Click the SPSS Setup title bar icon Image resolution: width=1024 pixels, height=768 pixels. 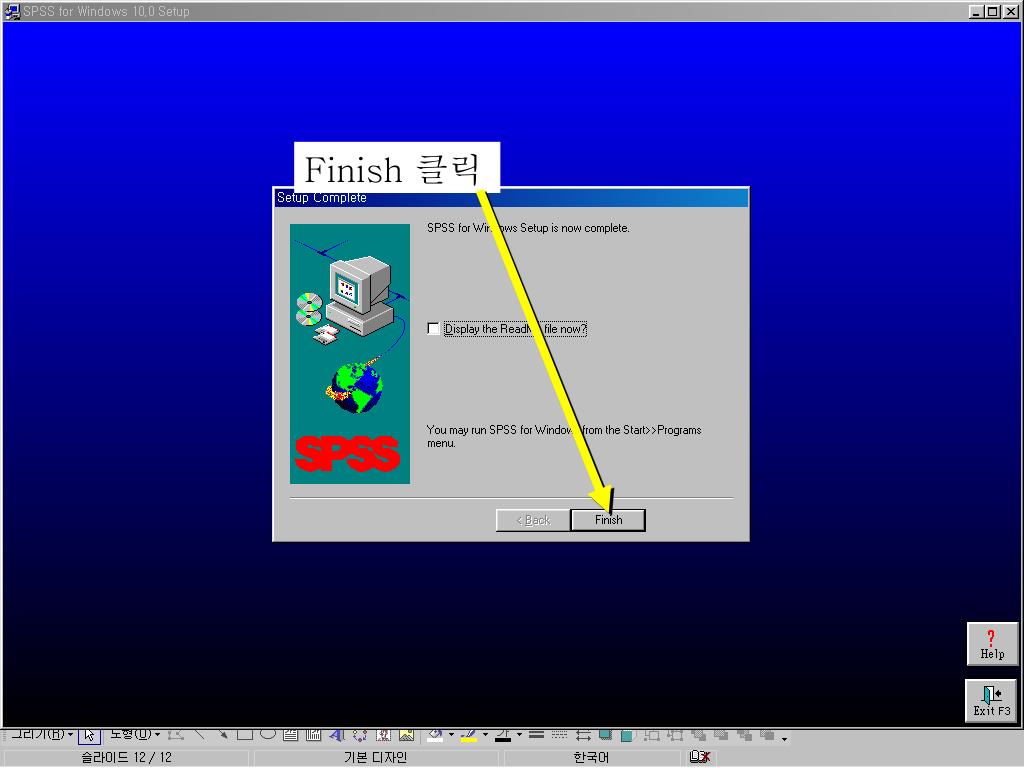(x=12, y=11)
